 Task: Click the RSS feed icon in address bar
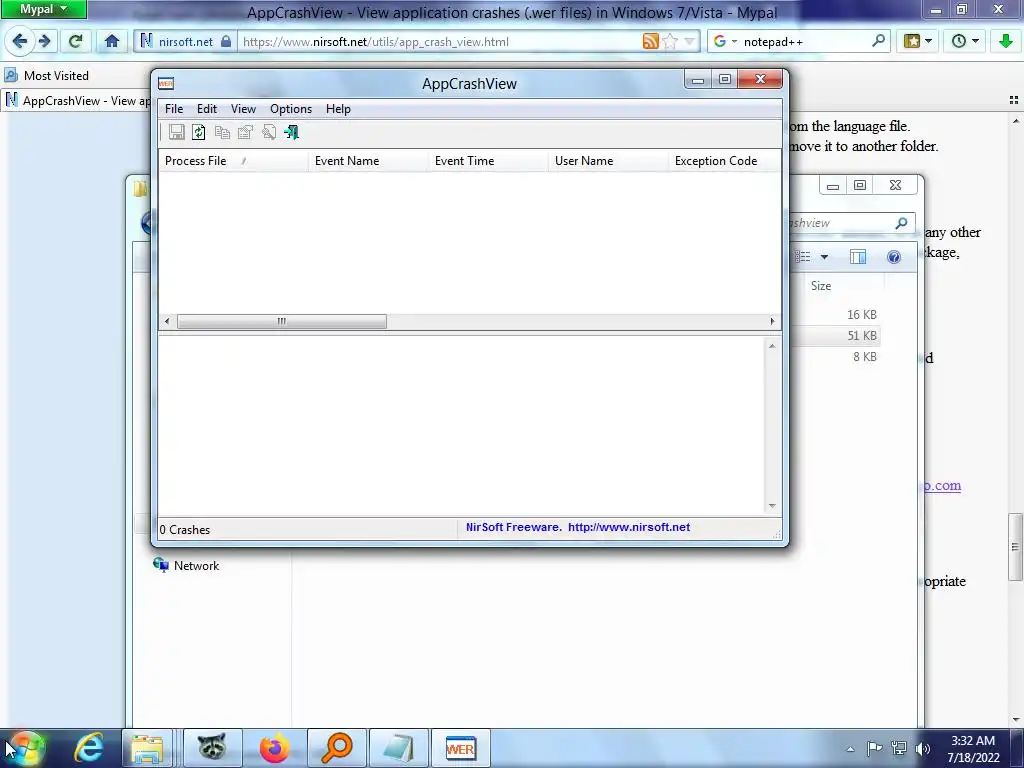(x=650, y=41)
